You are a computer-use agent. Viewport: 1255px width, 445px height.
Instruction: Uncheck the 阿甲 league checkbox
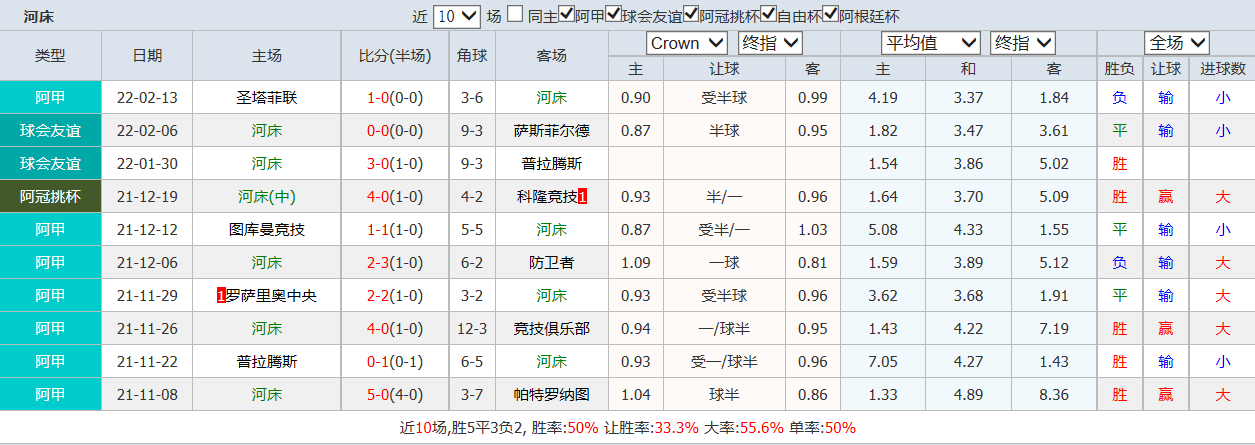566,15
